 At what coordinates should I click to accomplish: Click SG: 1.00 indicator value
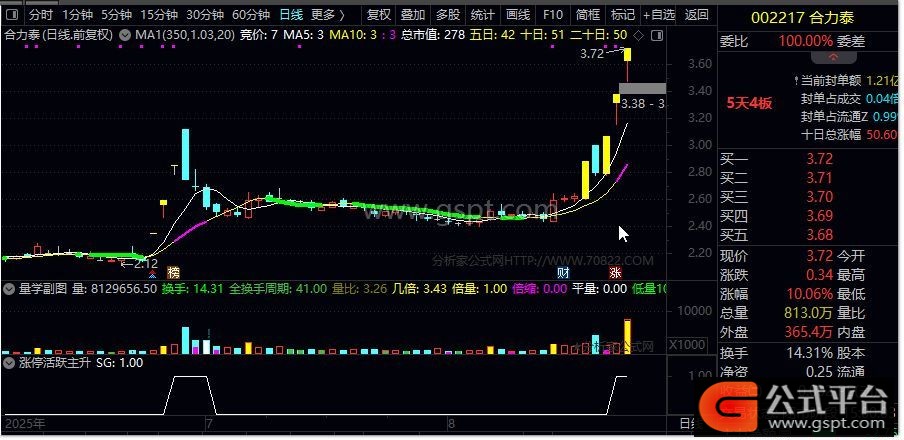pyautogui.click(x=119, y=363)
